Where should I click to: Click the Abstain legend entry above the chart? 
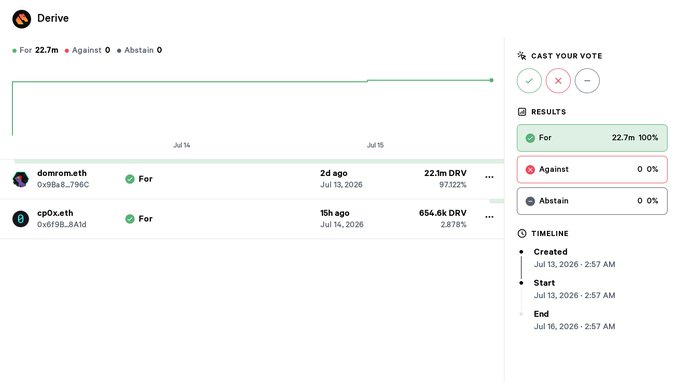(140, 50)
